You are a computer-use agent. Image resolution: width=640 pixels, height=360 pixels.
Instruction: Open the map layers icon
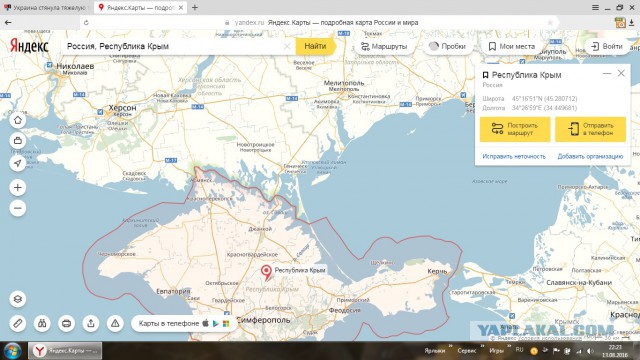18,299
